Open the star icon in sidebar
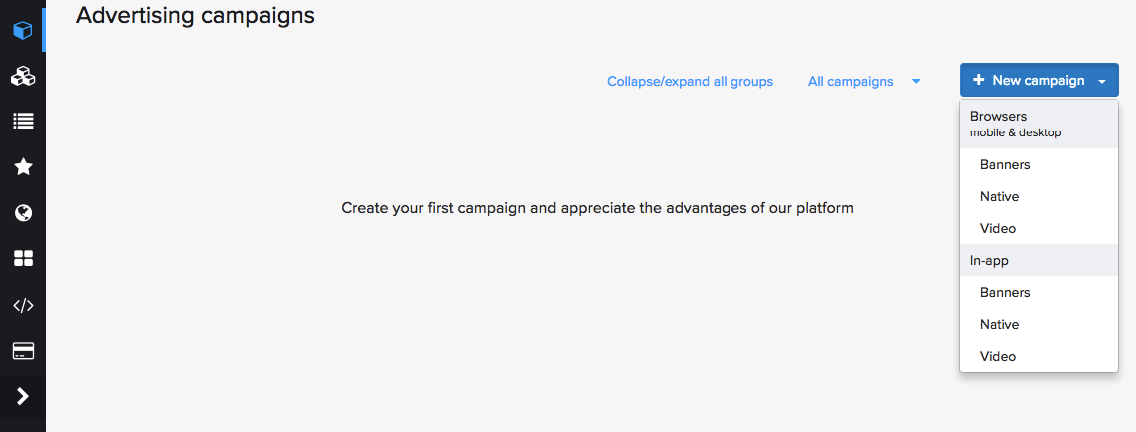 [x=22, y=167]
